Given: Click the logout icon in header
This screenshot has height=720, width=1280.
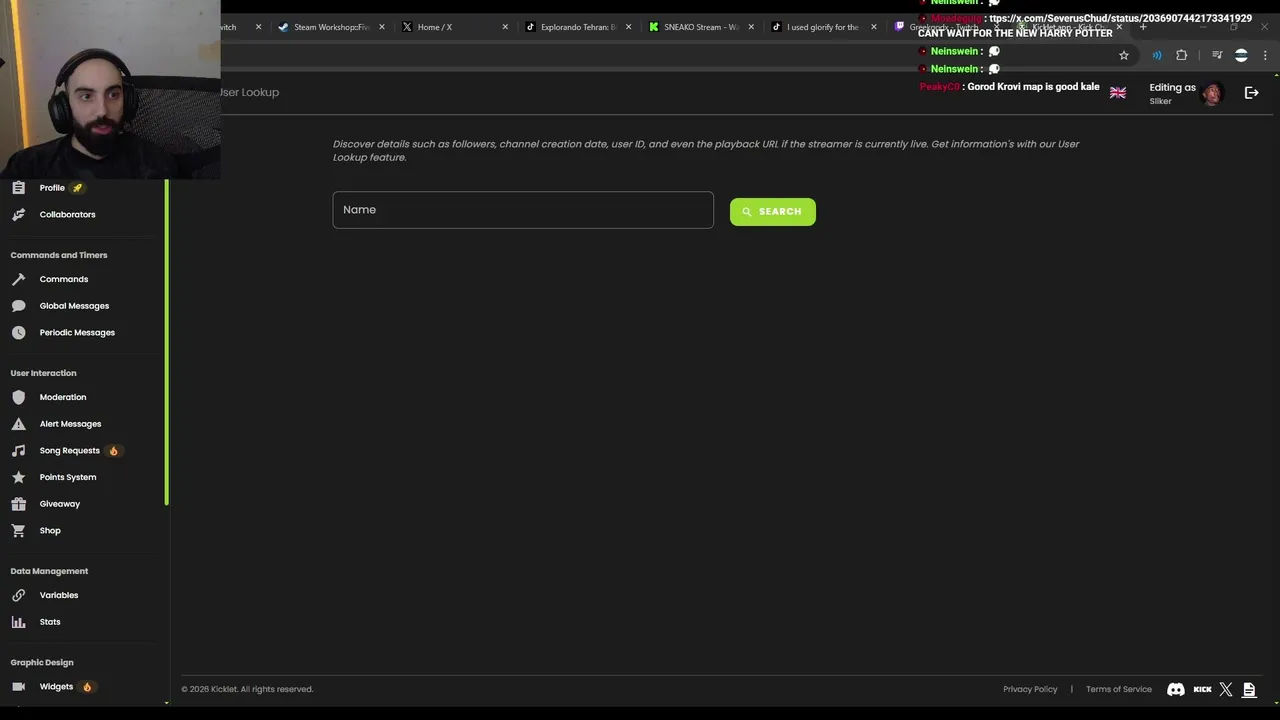Looking at the screenshot, I should 1251,92.
